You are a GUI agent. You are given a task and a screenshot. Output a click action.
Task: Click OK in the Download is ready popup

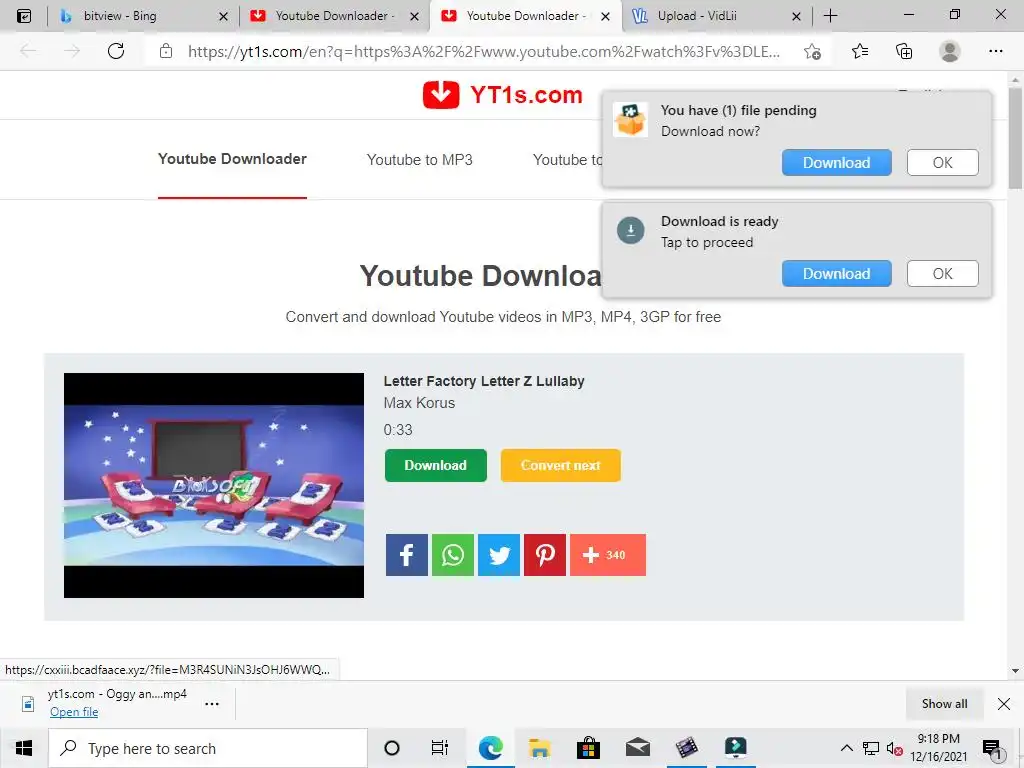tap(942, 274)
